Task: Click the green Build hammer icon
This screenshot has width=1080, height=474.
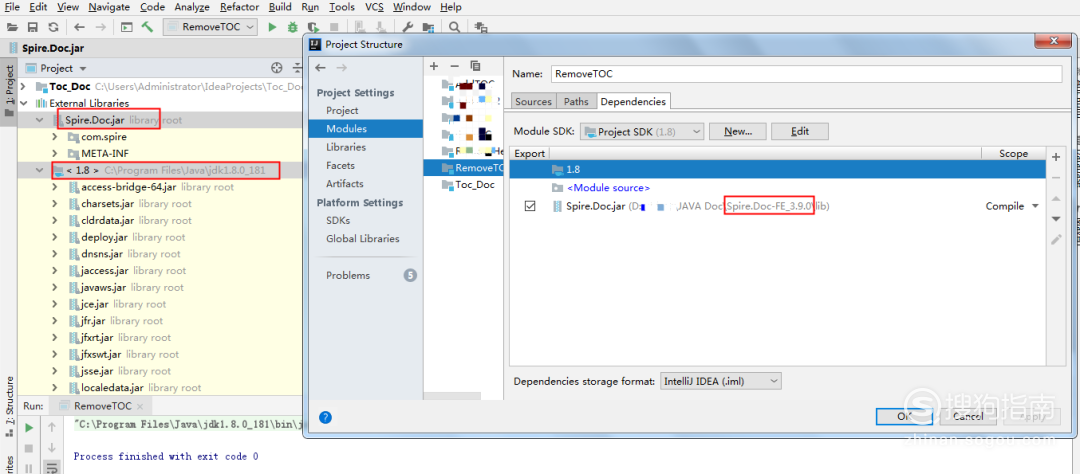Action: tap(147, 27)
